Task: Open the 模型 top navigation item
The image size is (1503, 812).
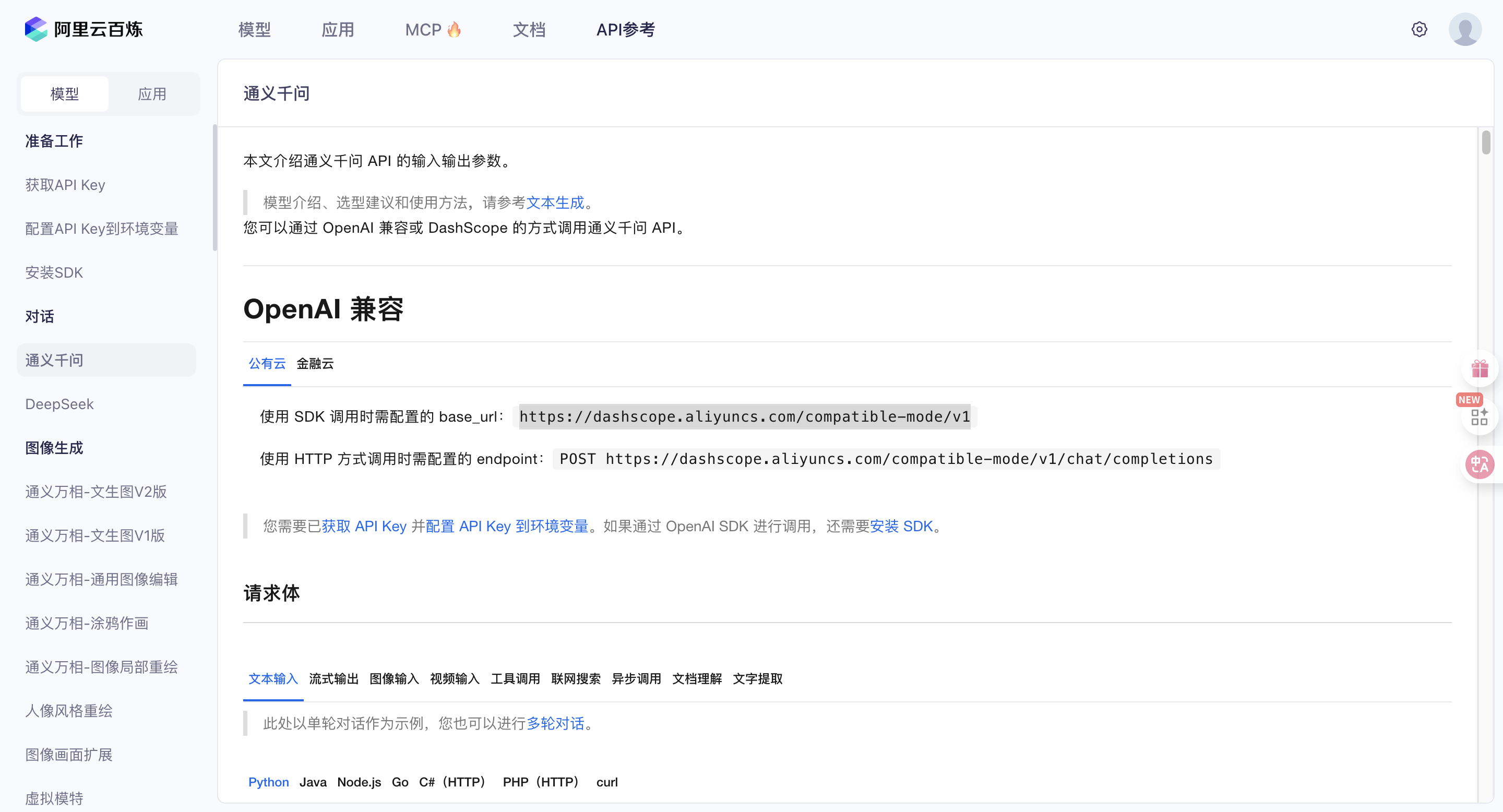Action: pos(254,29)
